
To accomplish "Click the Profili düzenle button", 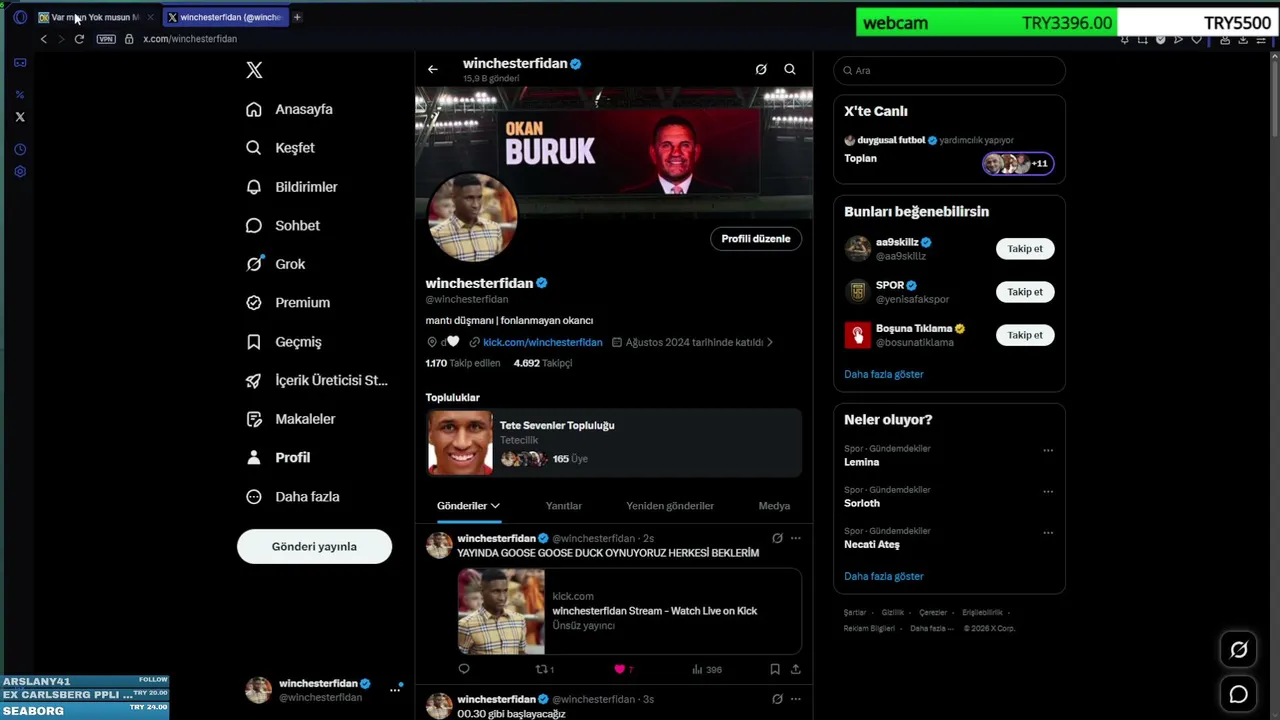I will point(756,239).
